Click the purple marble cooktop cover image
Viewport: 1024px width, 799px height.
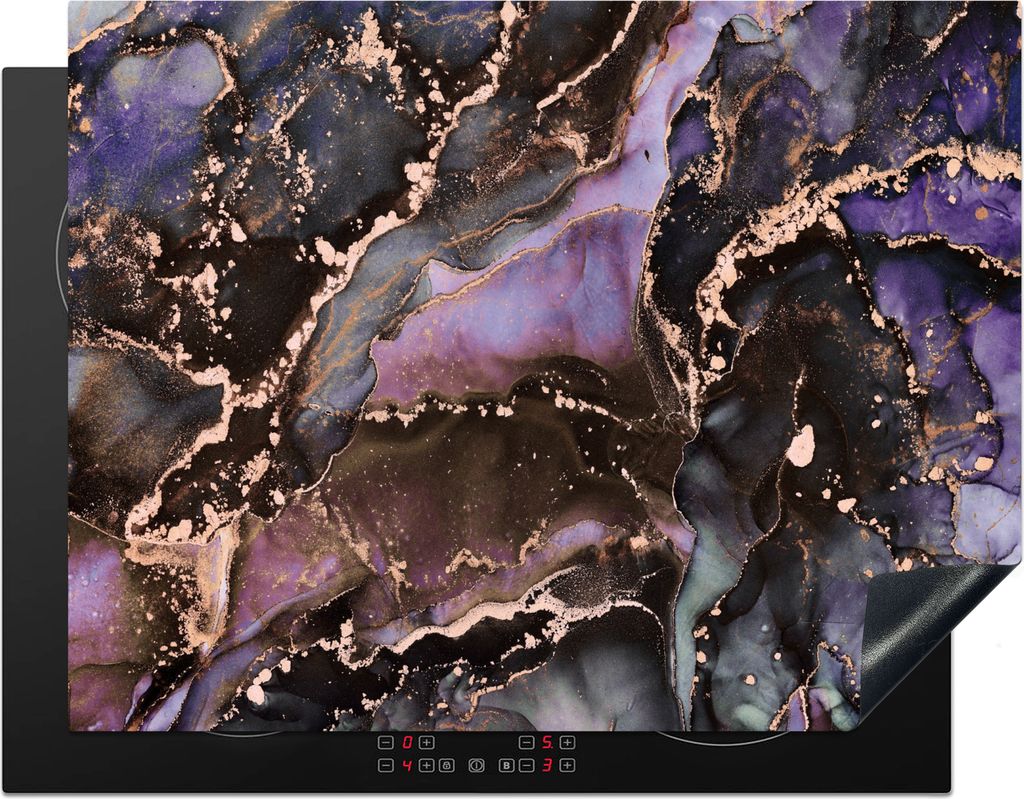point(500,350)
